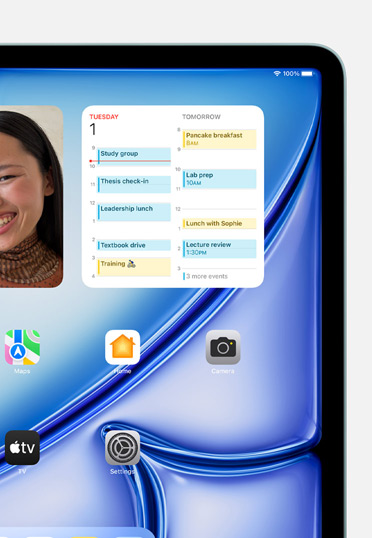Open the Thesis check-in event

[134, 184]
